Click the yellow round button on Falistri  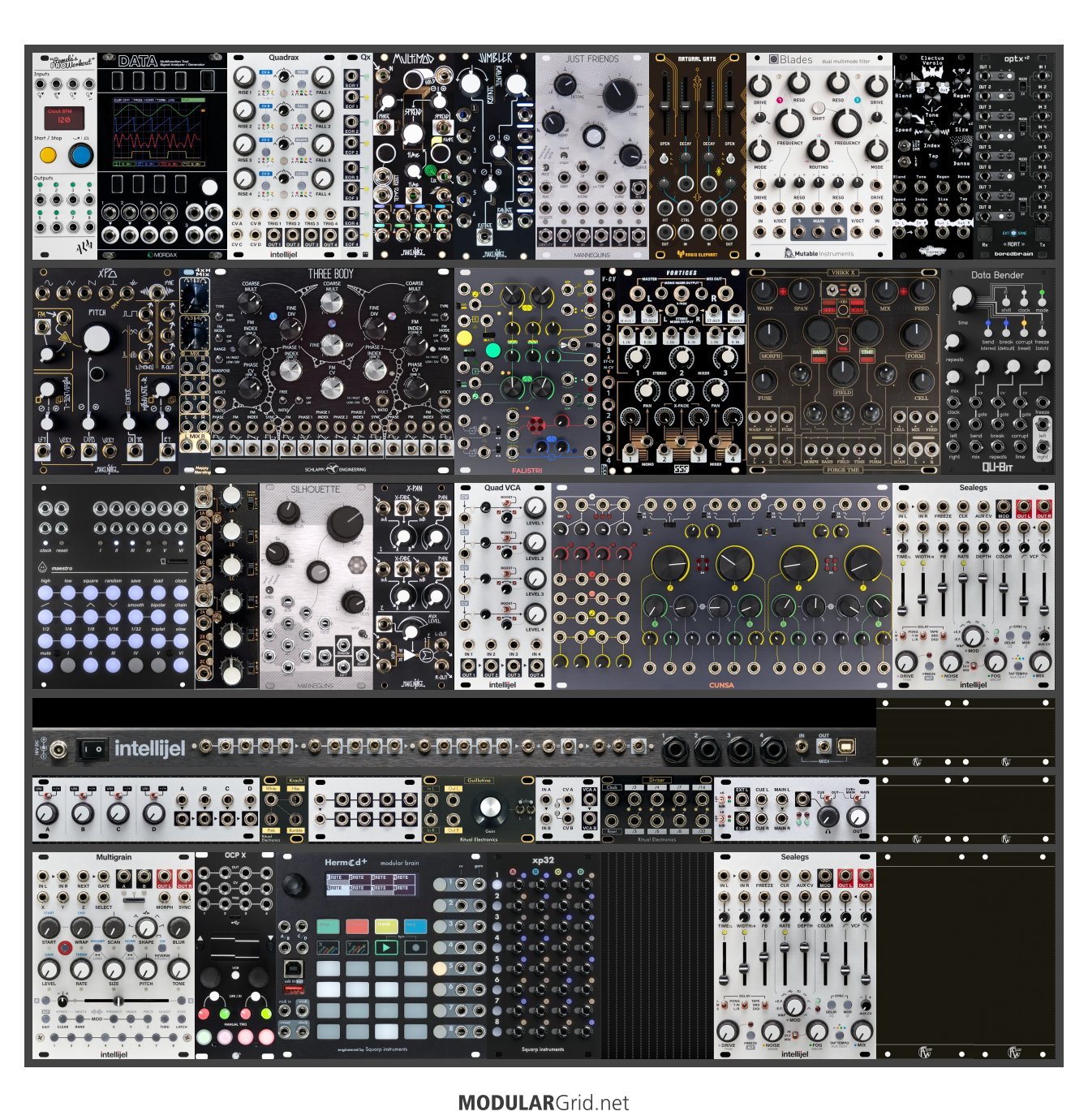tap(465, 338)
